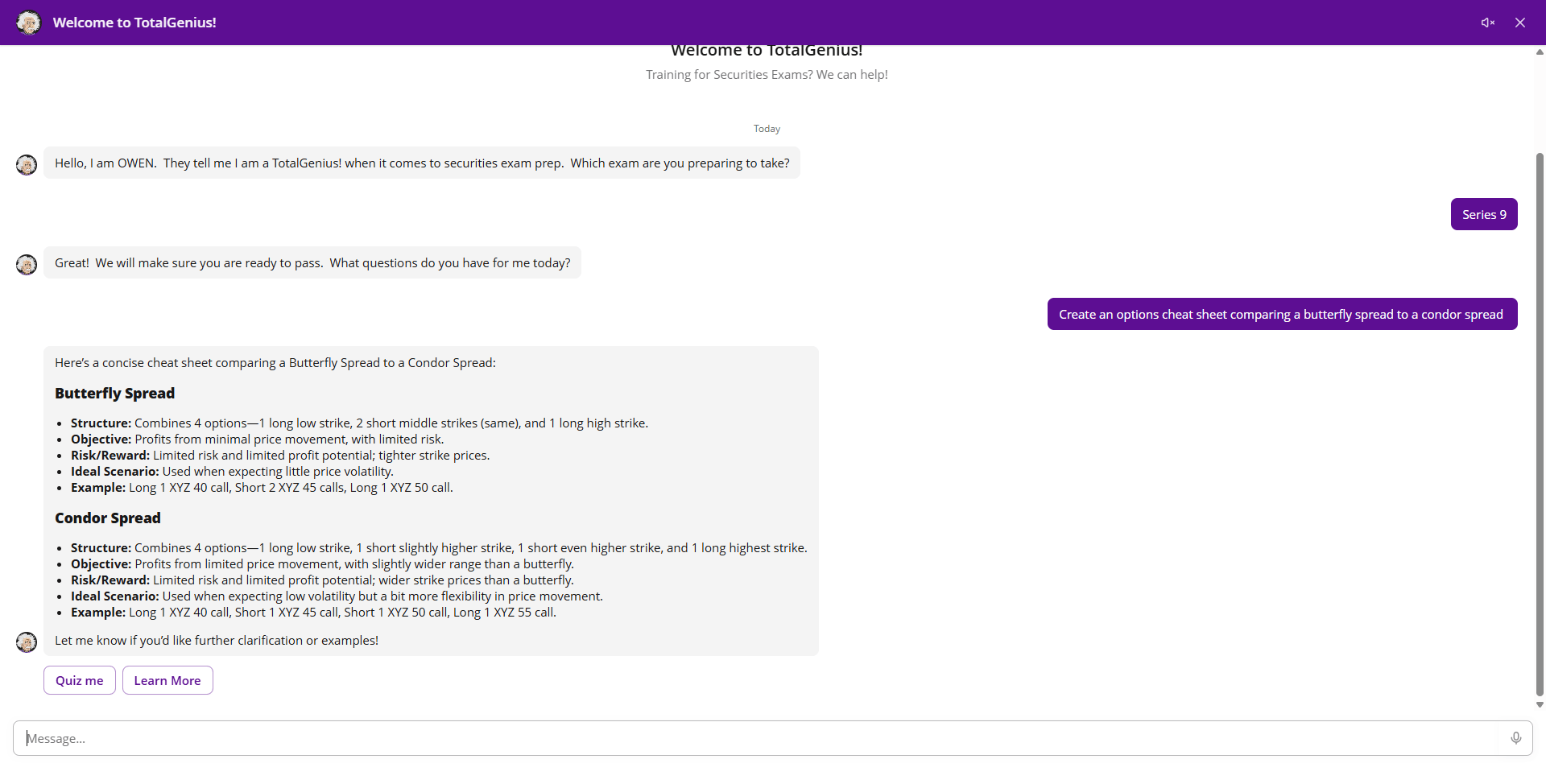Click OWEN's "Hello, I am OWEN" greeting bubble
Screen dimensions: 1546x784
pyautogui.click(x=422, y=163)
